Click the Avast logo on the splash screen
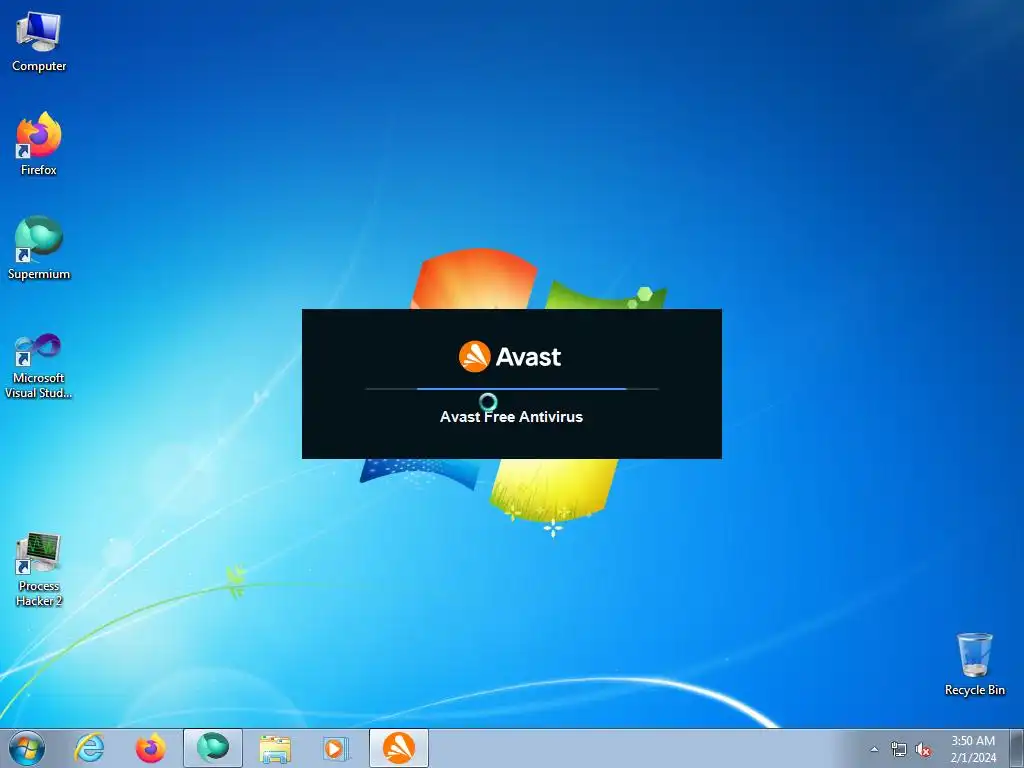This screenshot has width=1024, height=768. pos(510,357)
